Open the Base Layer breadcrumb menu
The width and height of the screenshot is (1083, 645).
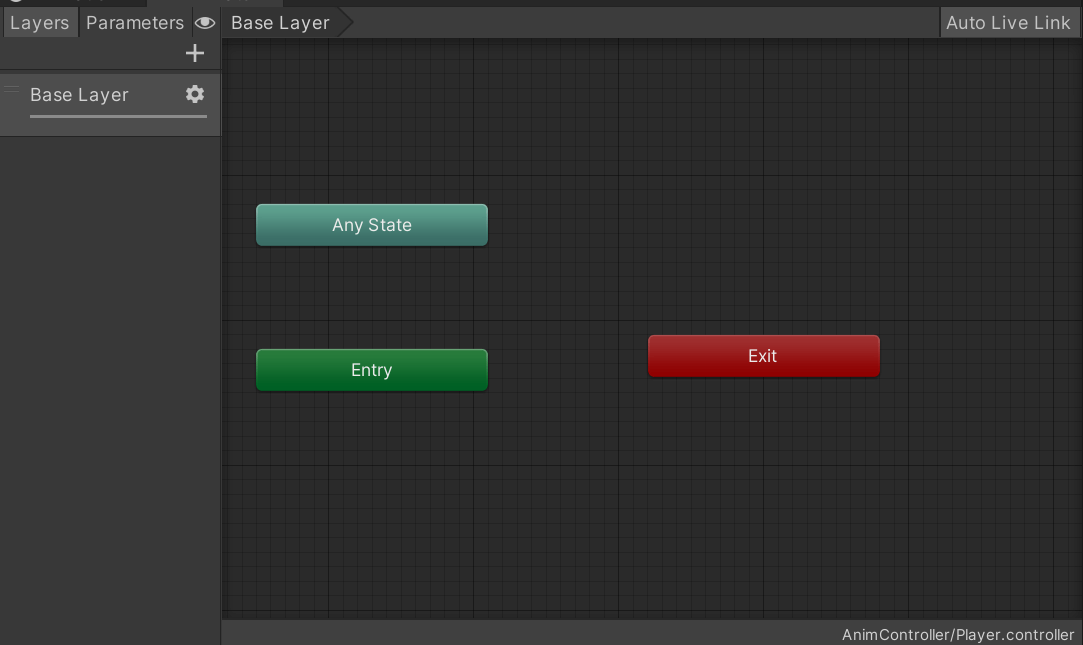coord(279,22)
